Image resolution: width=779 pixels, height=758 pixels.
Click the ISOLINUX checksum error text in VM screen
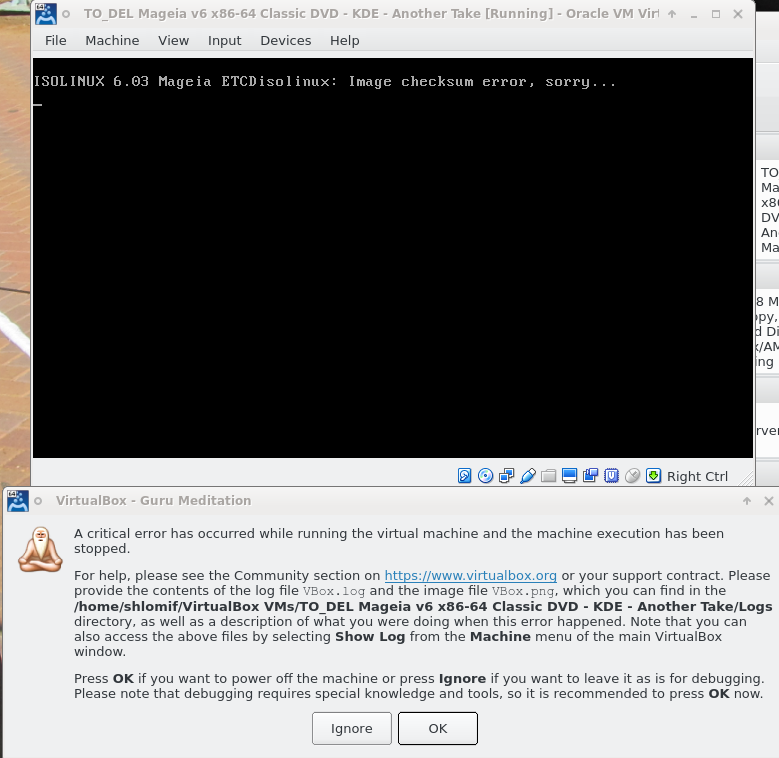coord(325,81)
